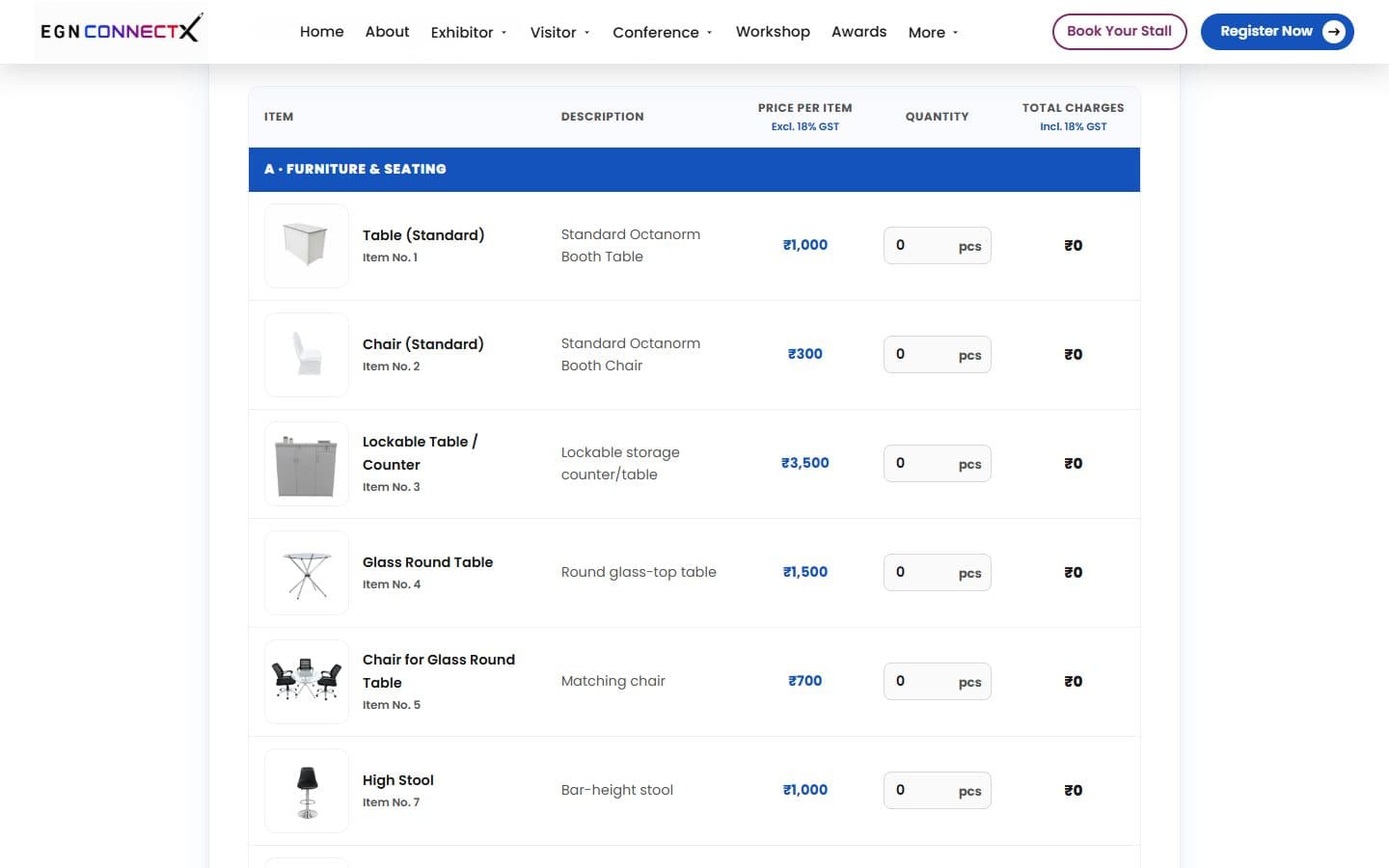Screen dimensions: 1389x868
Task: Click the Table (Standard) item name
Action: coord(423,235)
